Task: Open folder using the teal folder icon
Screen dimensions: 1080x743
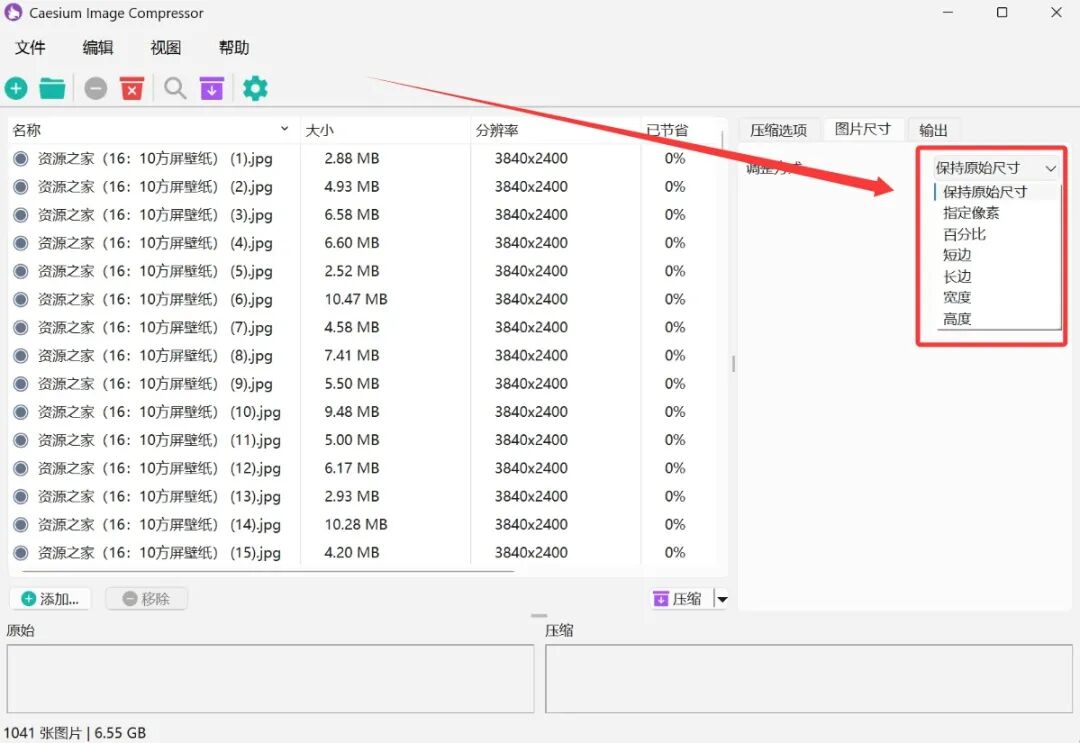Action: coord(52,89)
